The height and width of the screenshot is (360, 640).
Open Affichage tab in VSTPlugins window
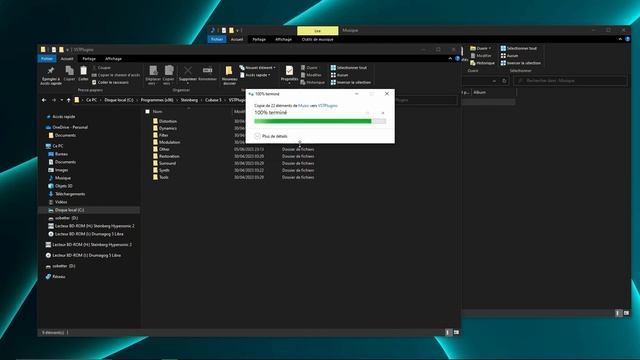coord(113,59)
